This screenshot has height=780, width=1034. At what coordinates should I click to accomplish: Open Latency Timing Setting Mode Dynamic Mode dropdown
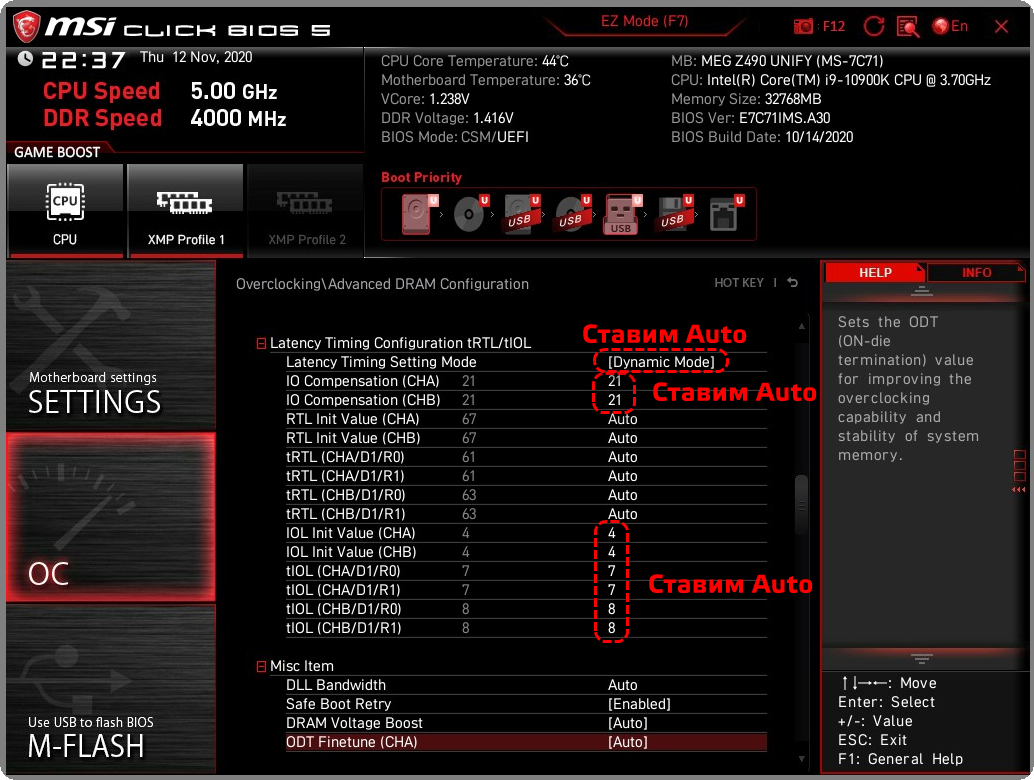[x=661, y=362]
